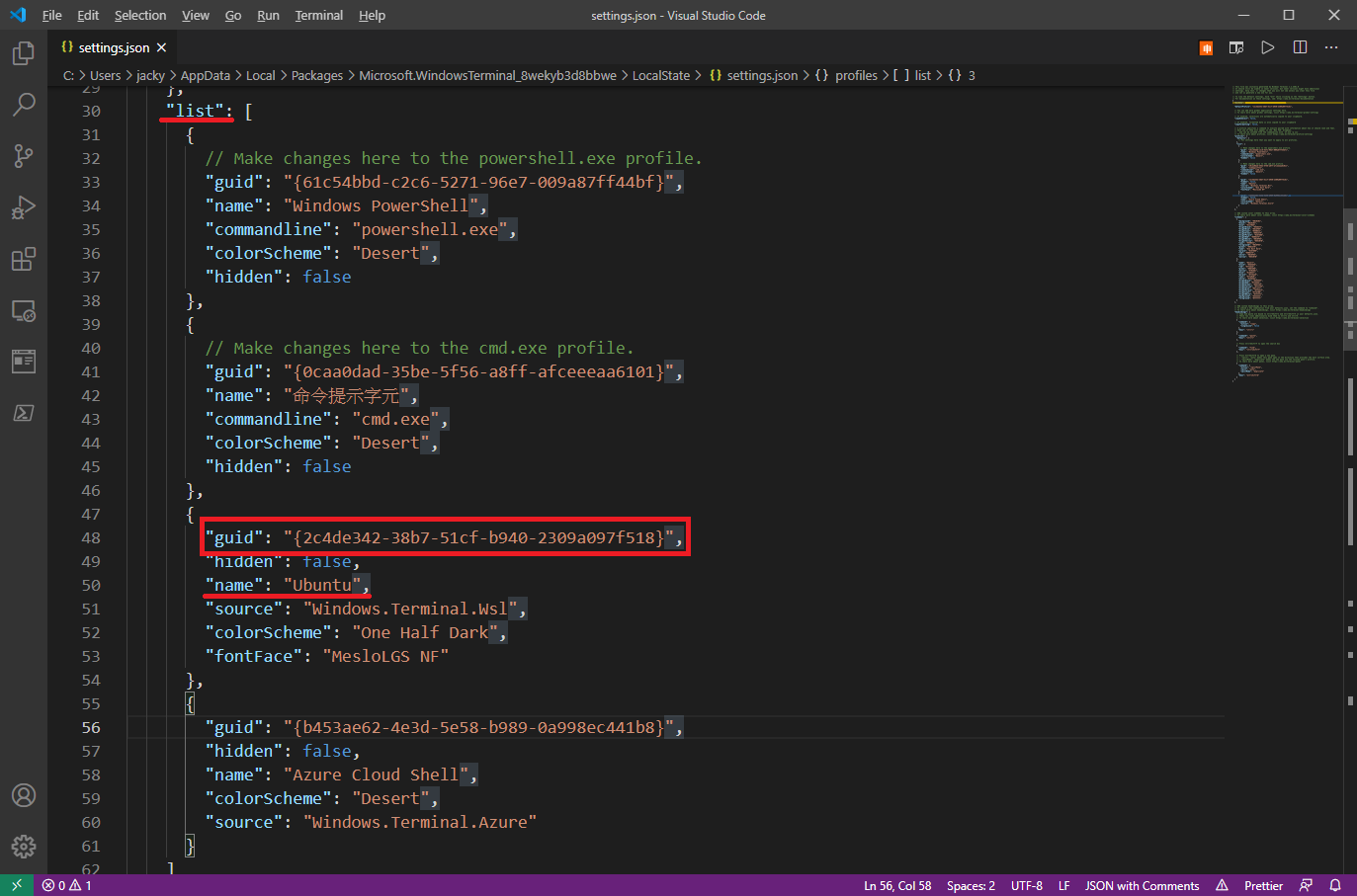
Task: Open the File menu
Action: pyautogui.click(x=52, y=15)
